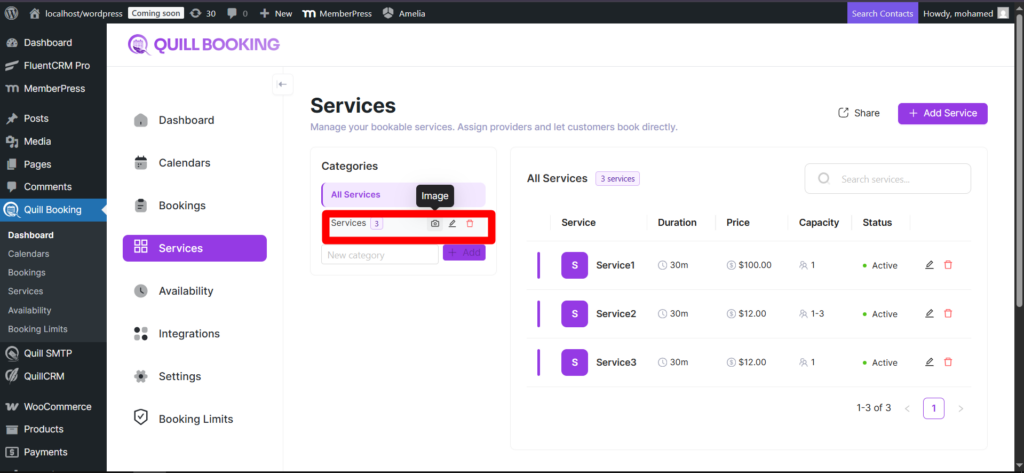Delete the Services category using trash icon
Screen dimensions: 1024x473
(x=470, y=224)
